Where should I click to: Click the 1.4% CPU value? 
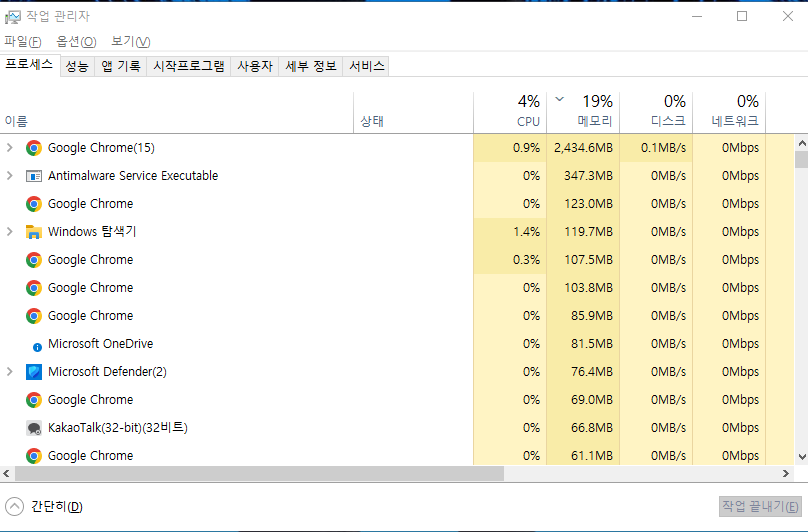527,232
